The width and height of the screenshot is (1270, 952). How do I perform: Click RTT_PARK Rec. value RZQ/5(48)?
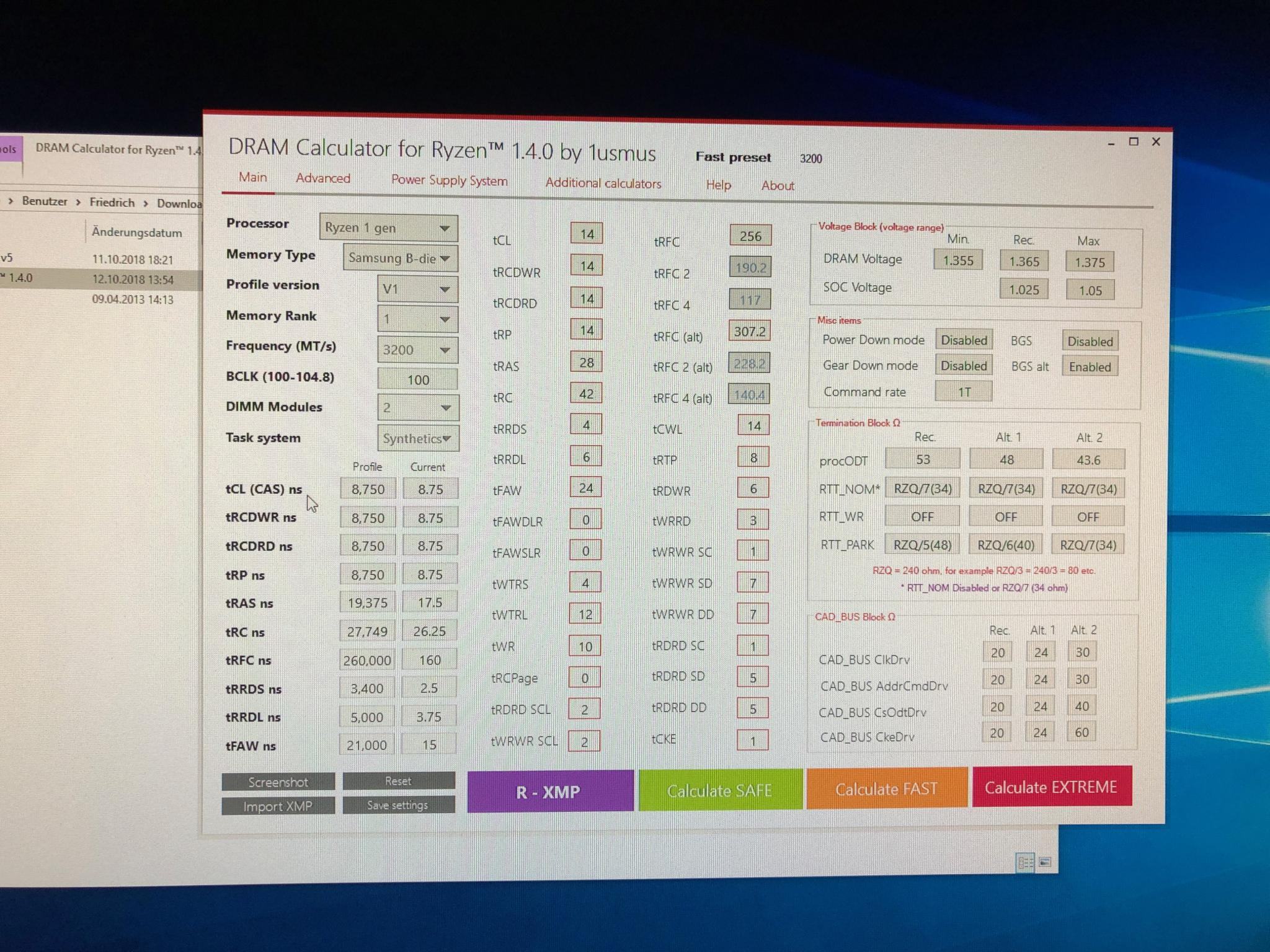(922, 545)
